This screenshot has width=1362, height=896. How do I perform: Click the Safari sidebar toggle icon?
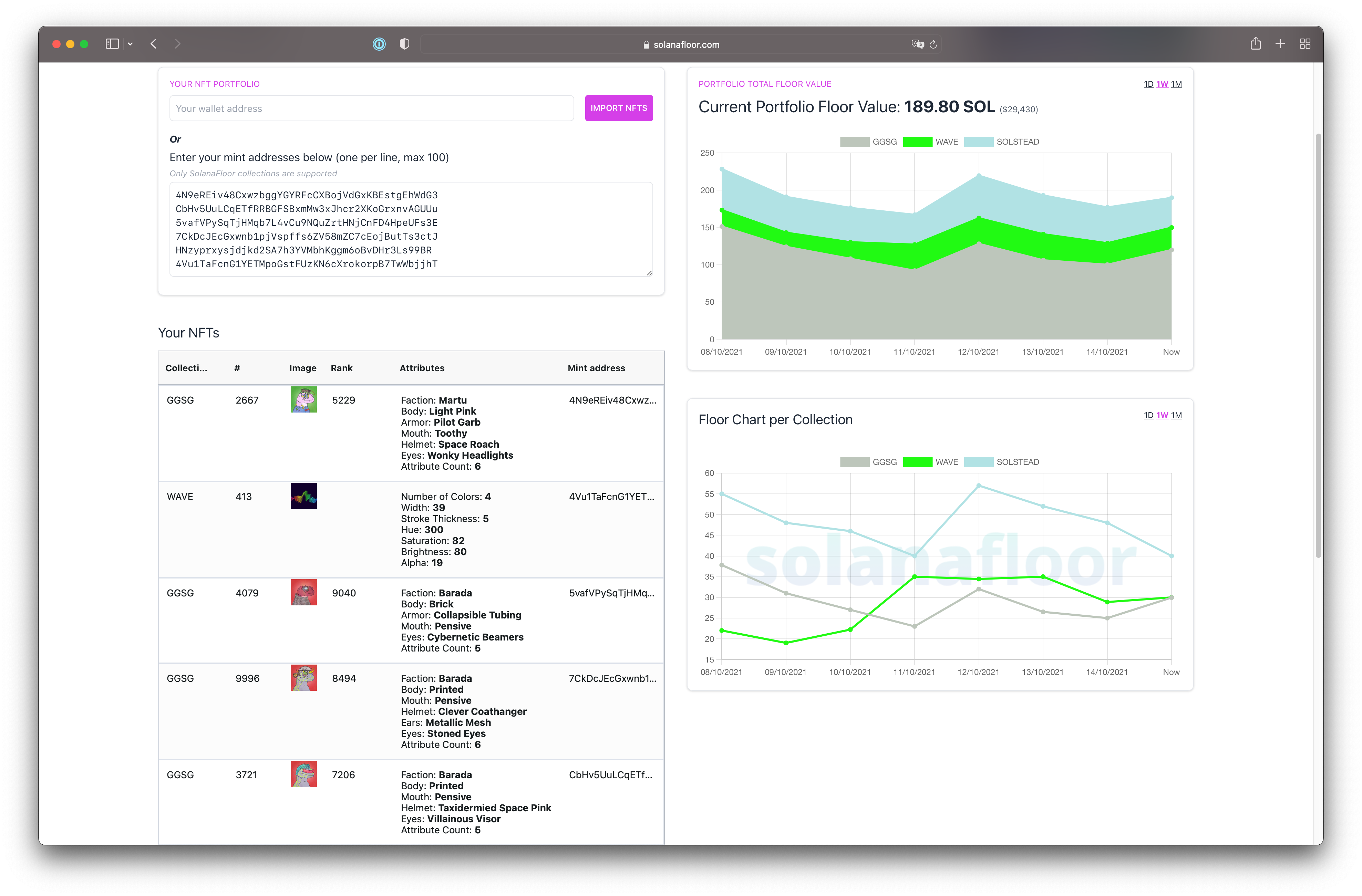tap(112, 44)
